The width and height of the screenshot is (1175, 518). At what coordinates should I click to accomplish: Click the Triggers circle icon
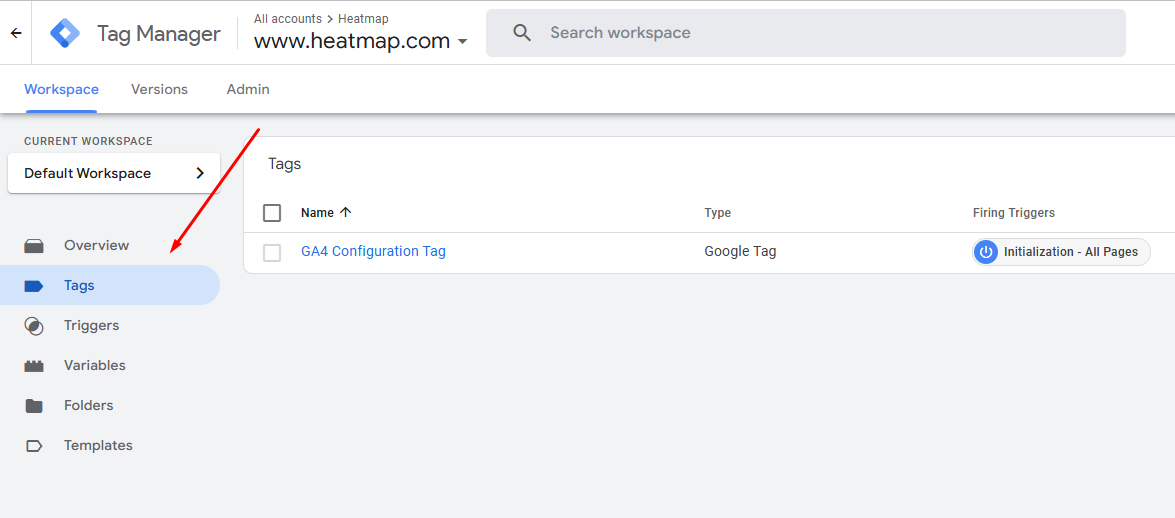(x=34, y=326)
